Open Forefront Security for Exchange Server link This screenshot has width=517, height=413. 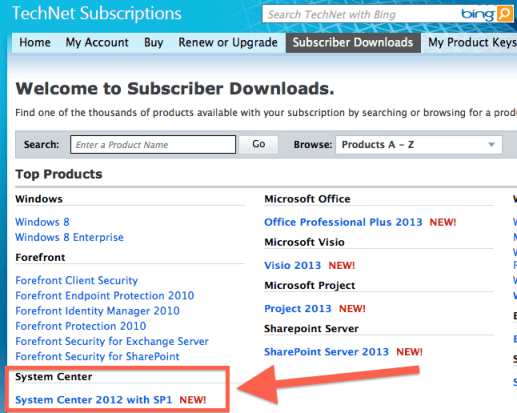[x=112, y=341]
